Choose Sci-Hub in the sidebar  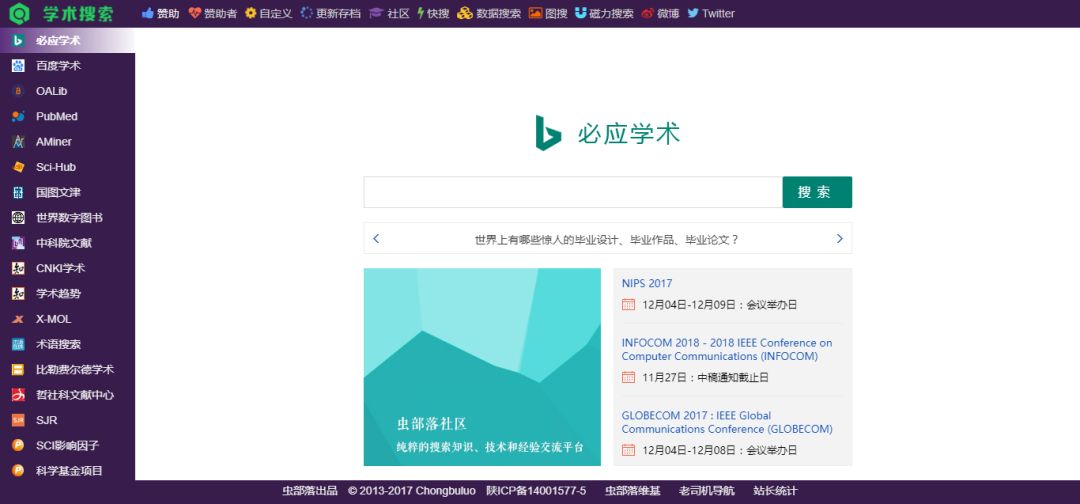pos(55,167)
